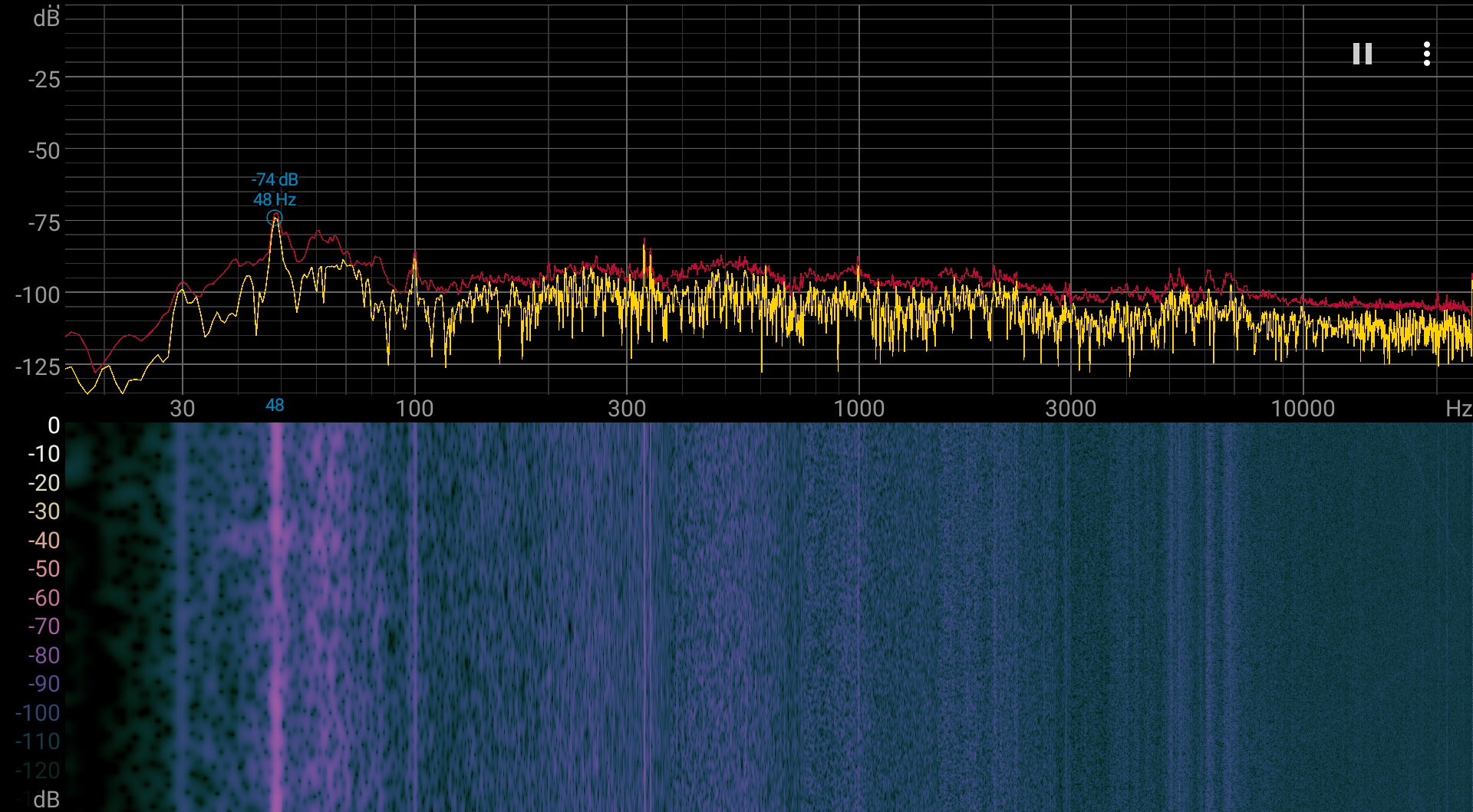This screenshot has width=1473, height=812.
Task: Click the 'Hz' unit label on axis
Action: pyautogui.click(x=1458, y=409)
